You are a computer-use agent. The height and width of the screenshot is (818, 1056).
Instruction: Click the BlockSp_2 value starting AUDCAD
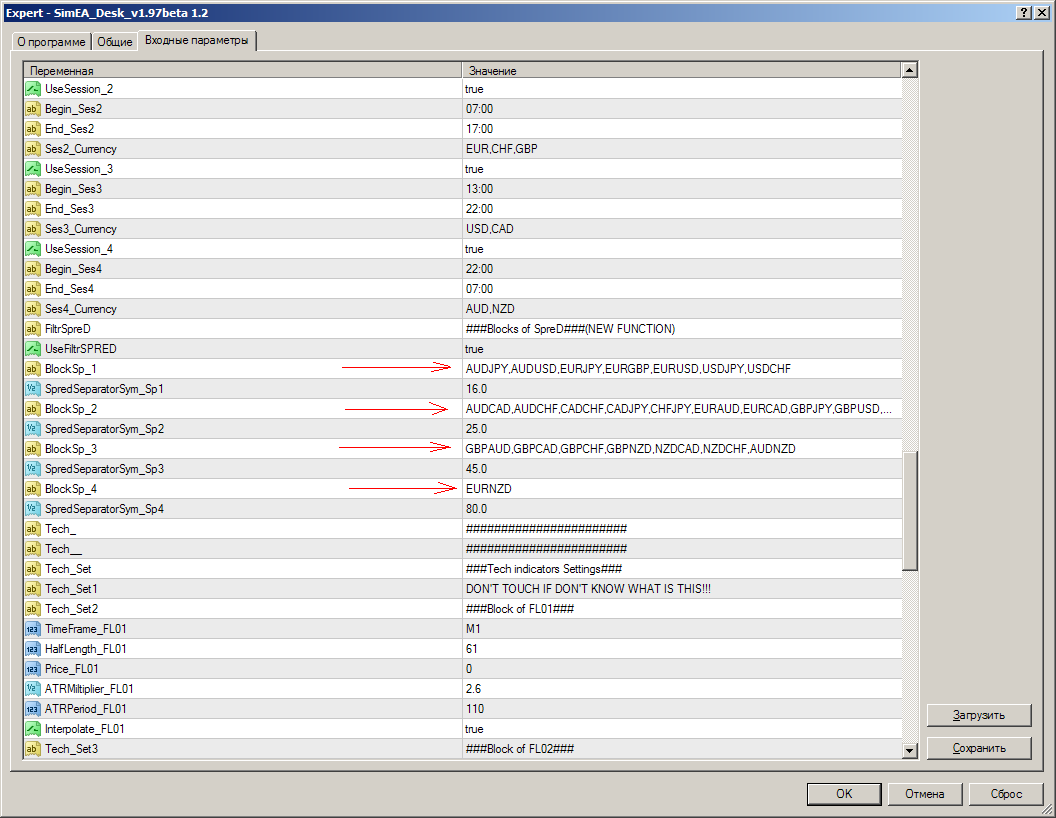click(679, 409)
